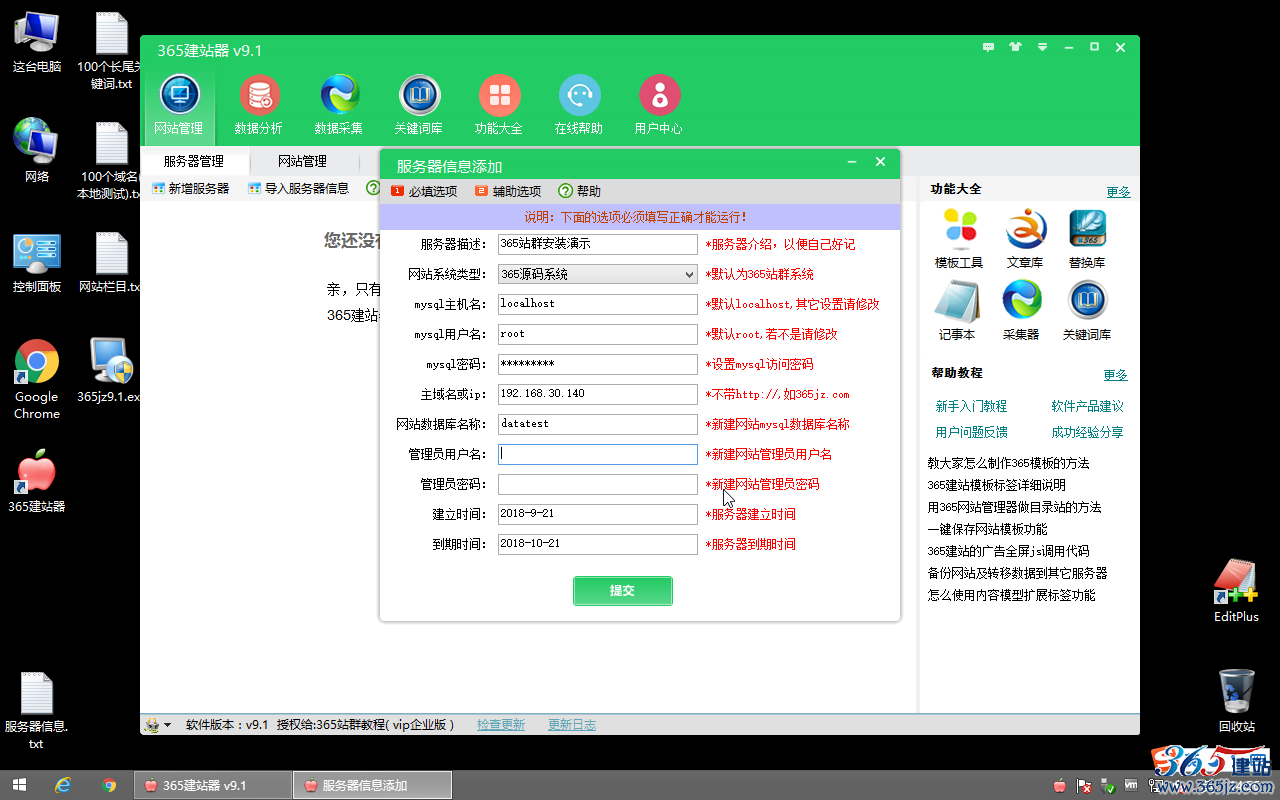Open the 在线帮助 toolbar section

tap(579, 105)
